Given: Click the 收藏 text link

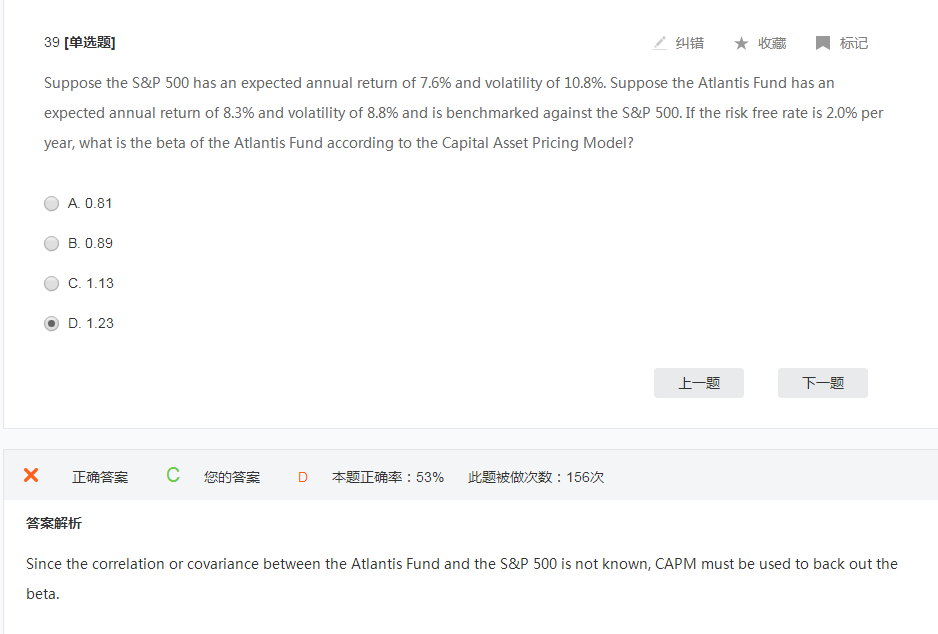Looking at the screenshot, I should (771, 43).
